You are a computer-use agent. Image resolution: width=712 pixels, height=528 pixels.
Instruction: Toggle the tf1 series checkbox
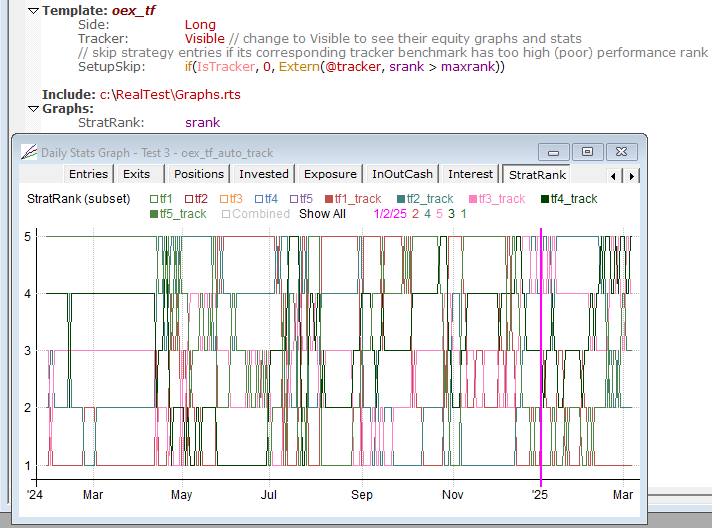pos(155,199)
